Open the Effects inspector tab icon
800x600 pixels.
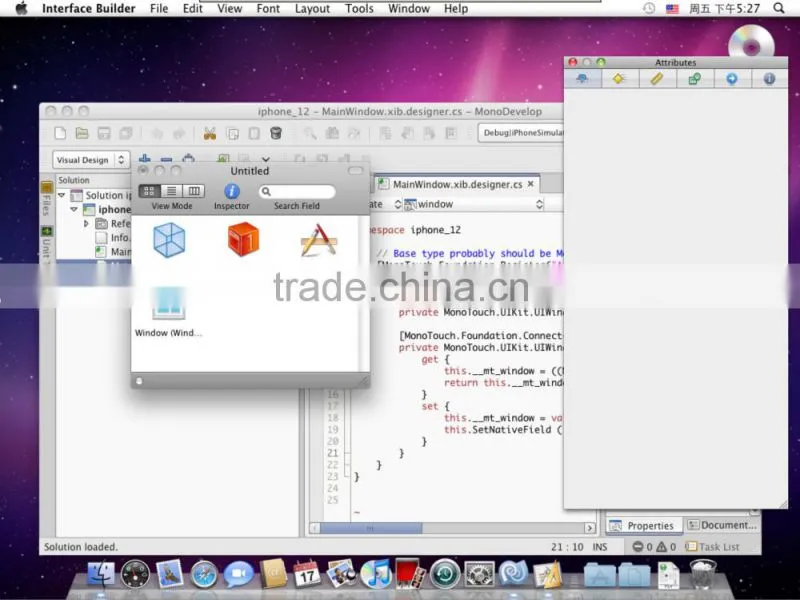click(619, 79)
